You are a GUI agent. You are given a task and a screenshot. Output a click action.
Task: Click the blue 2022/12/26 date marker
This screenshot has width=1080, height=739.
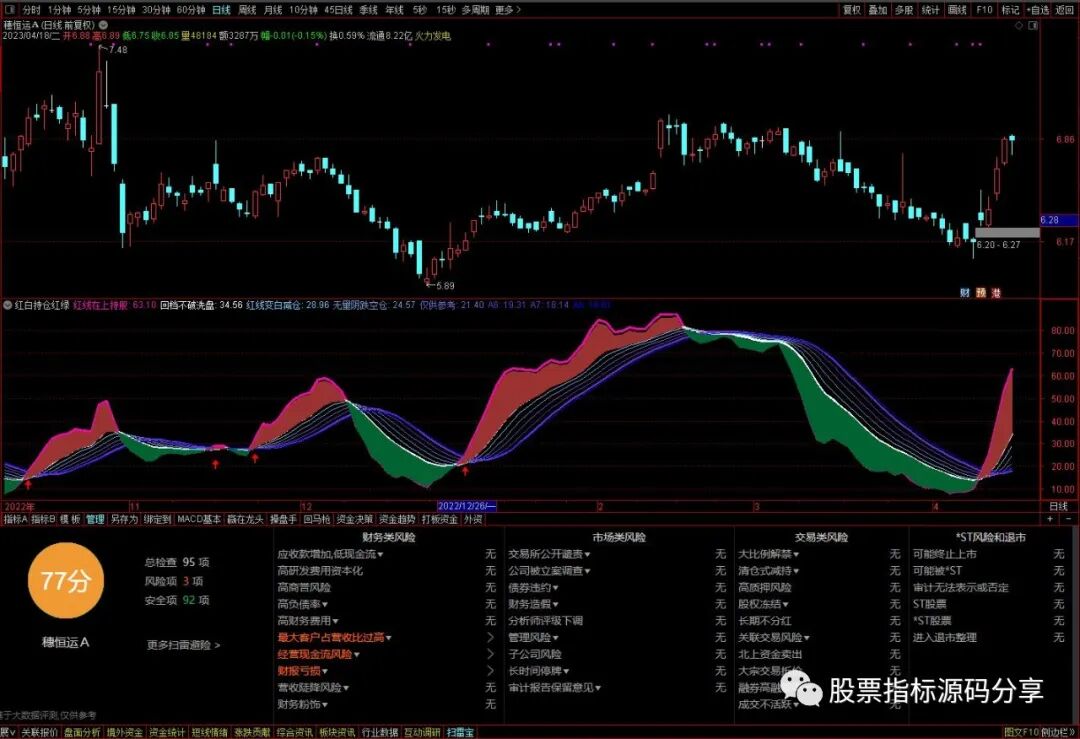pos(467,506)
